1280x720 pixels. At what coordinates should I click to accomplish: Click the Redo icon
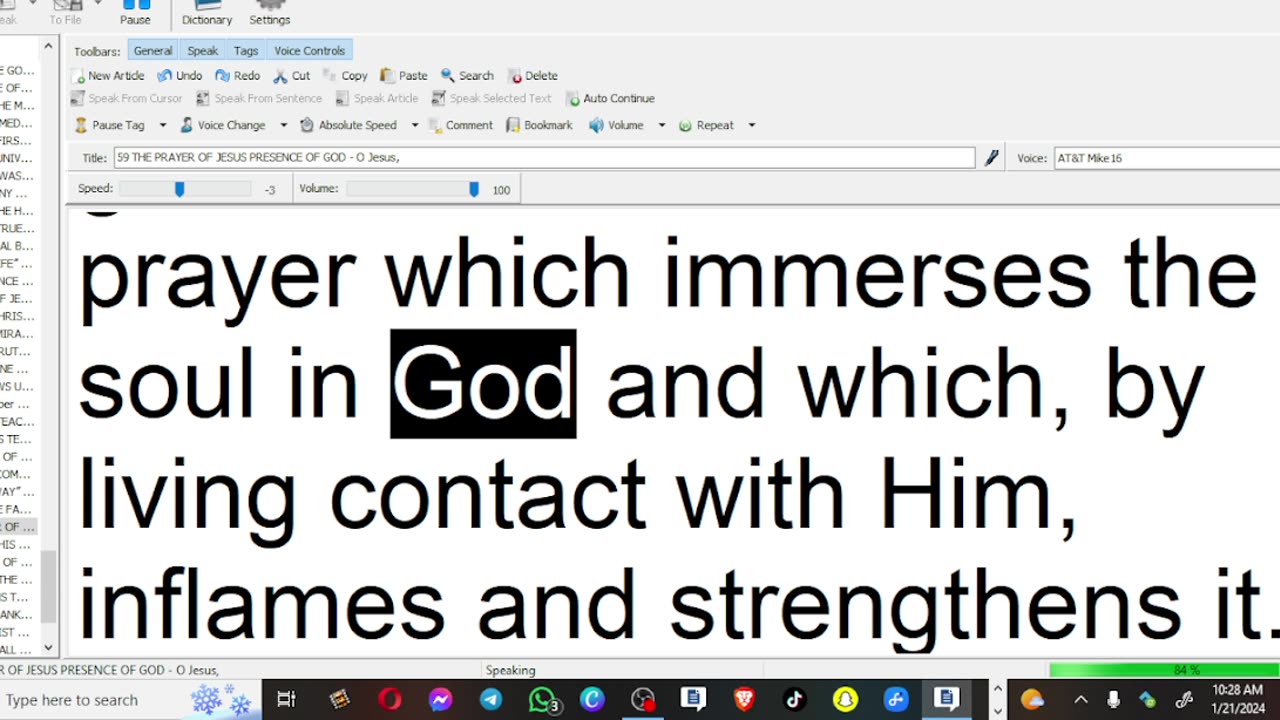tap(237, 76)
